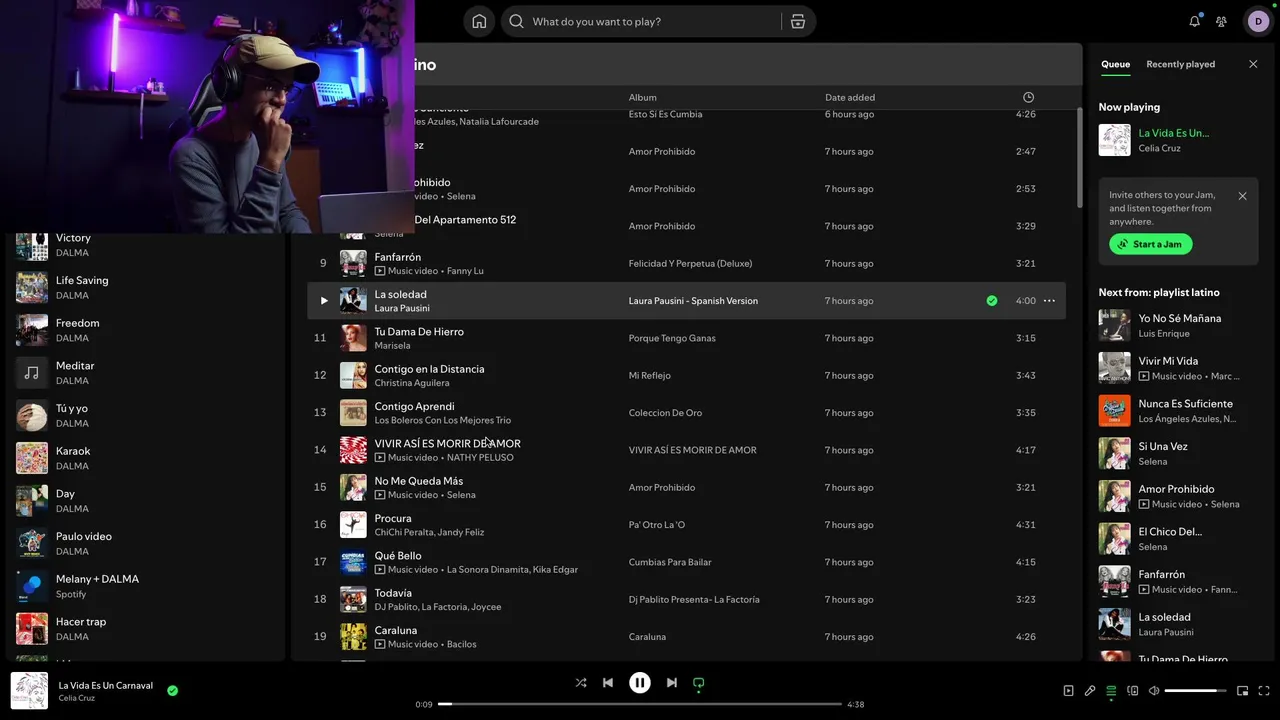Open more options for La soledad
The image size is (1280, 720).
pyautogui.click(x=1049, y=301)
